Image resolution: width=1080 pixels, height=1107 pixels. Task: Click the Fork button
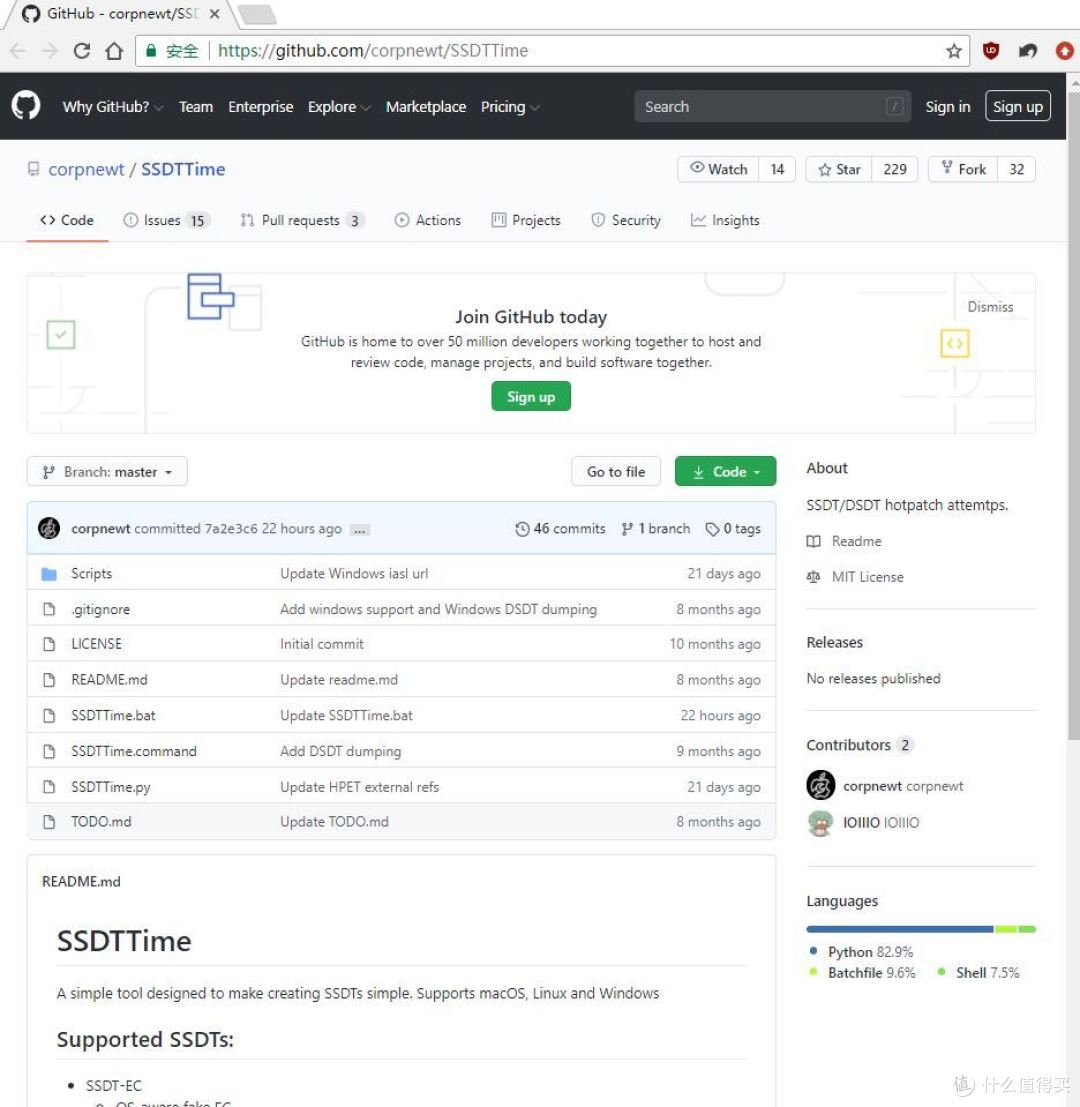(x=963, y=169)
